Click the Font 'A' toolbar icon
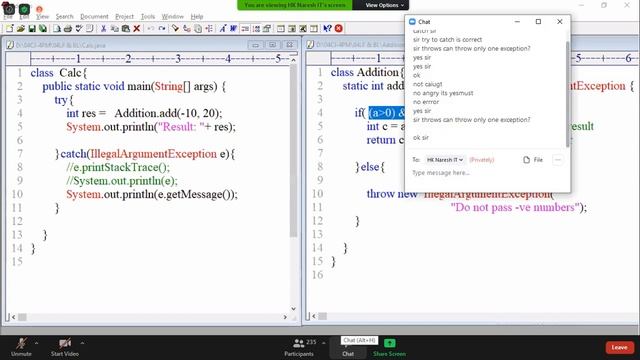 [x=223, y=29]
